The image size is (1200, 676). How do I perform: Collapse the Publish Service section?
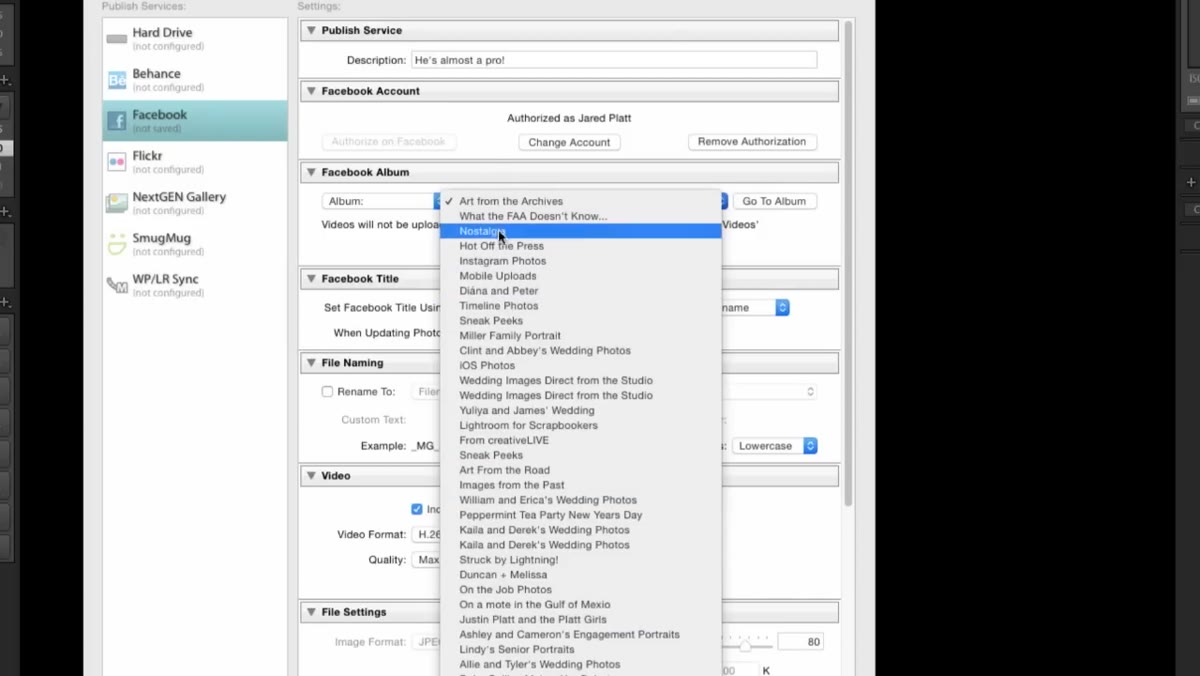[311, 30]
